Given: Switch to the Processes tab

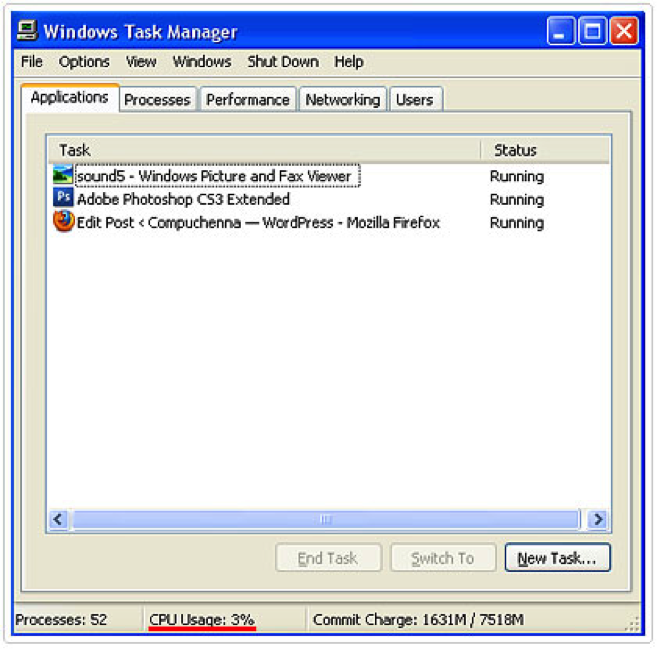Looking at the screenshot, I should (158, 100).
